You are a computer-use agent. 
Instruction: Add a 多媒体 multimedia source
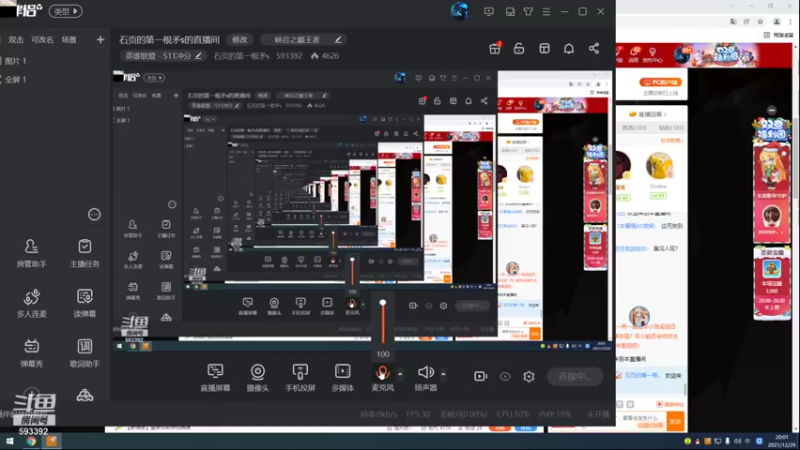click(x=342, y=378)
